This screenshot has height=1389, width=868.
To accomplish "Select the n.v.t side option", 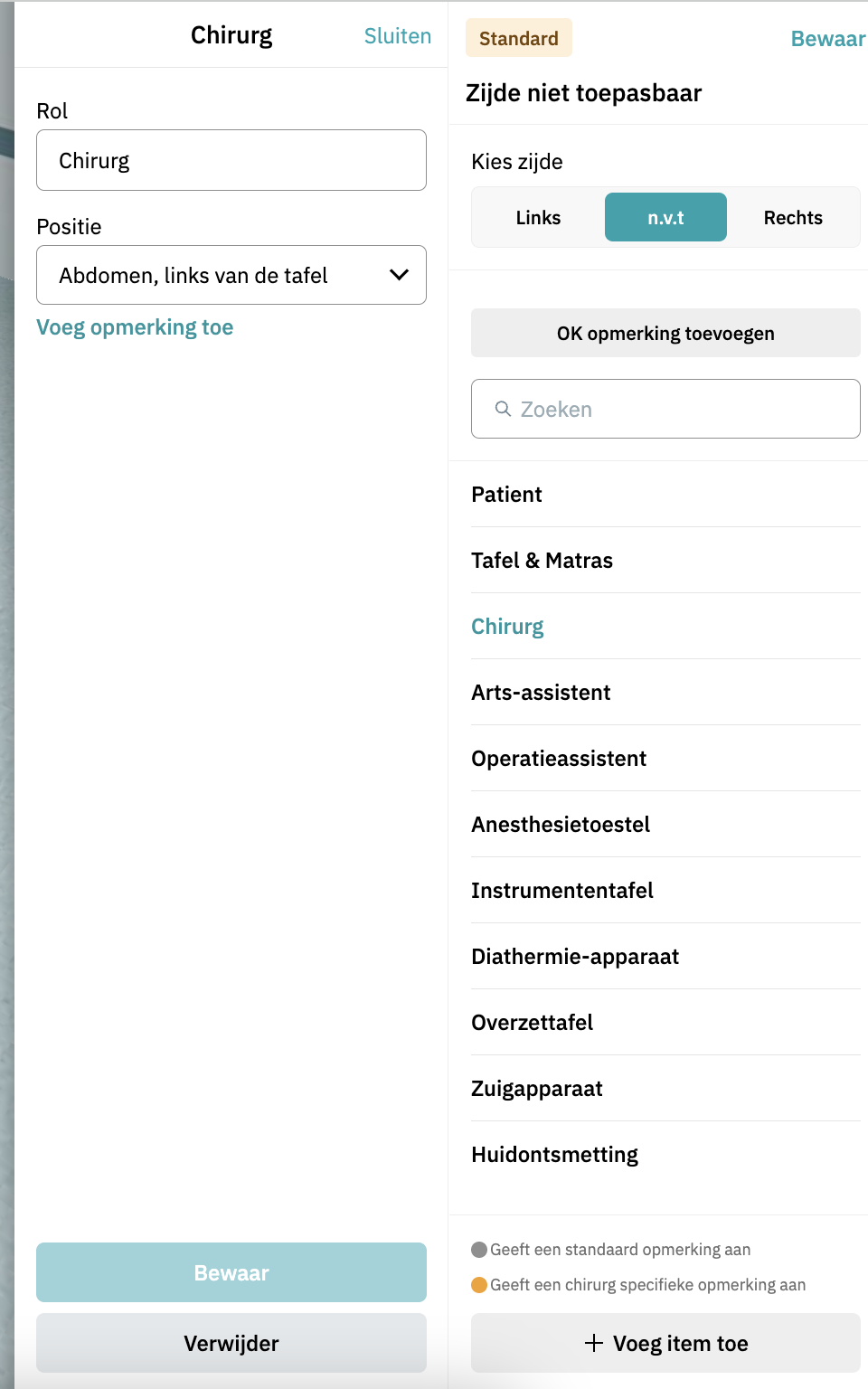I will pyautogui.click(x=665, y=218).
